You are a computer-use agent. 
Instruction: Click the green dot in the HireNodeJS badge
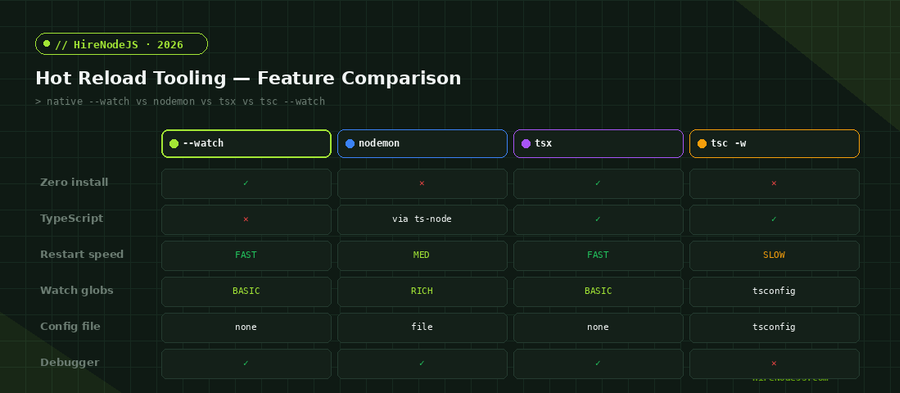[x=46, y=44]
